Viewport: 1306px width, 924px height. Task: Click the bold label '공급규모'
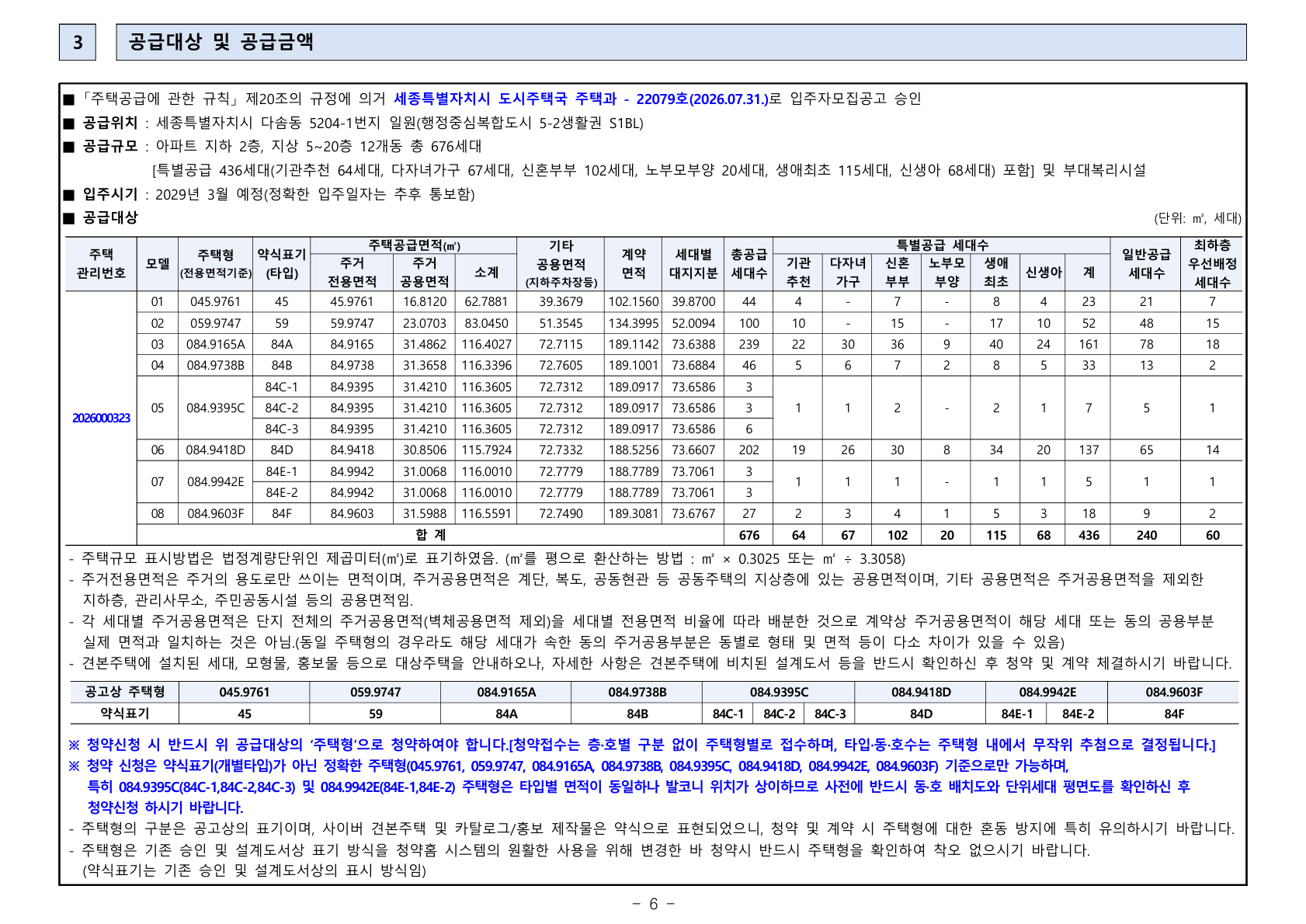tap(110, 146)
